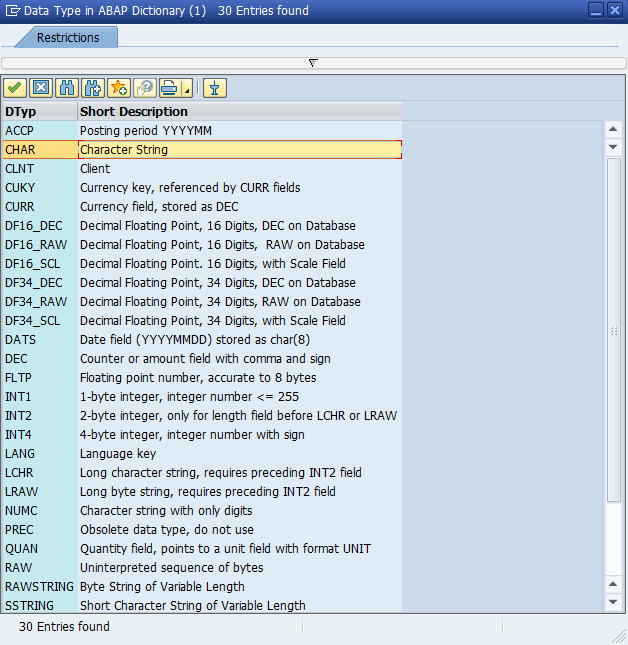The width and height of the screenshot is (628, 645).
Task: Open the print options dropdown arrow
Action: click(x=187, y=88)
